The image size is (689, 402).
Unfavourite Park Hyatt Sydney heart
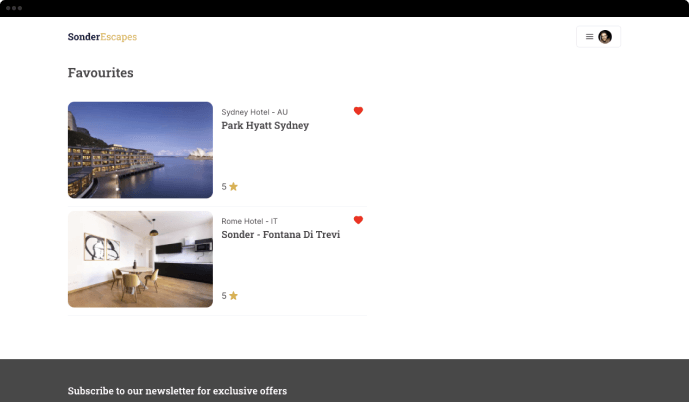point(358,111)
